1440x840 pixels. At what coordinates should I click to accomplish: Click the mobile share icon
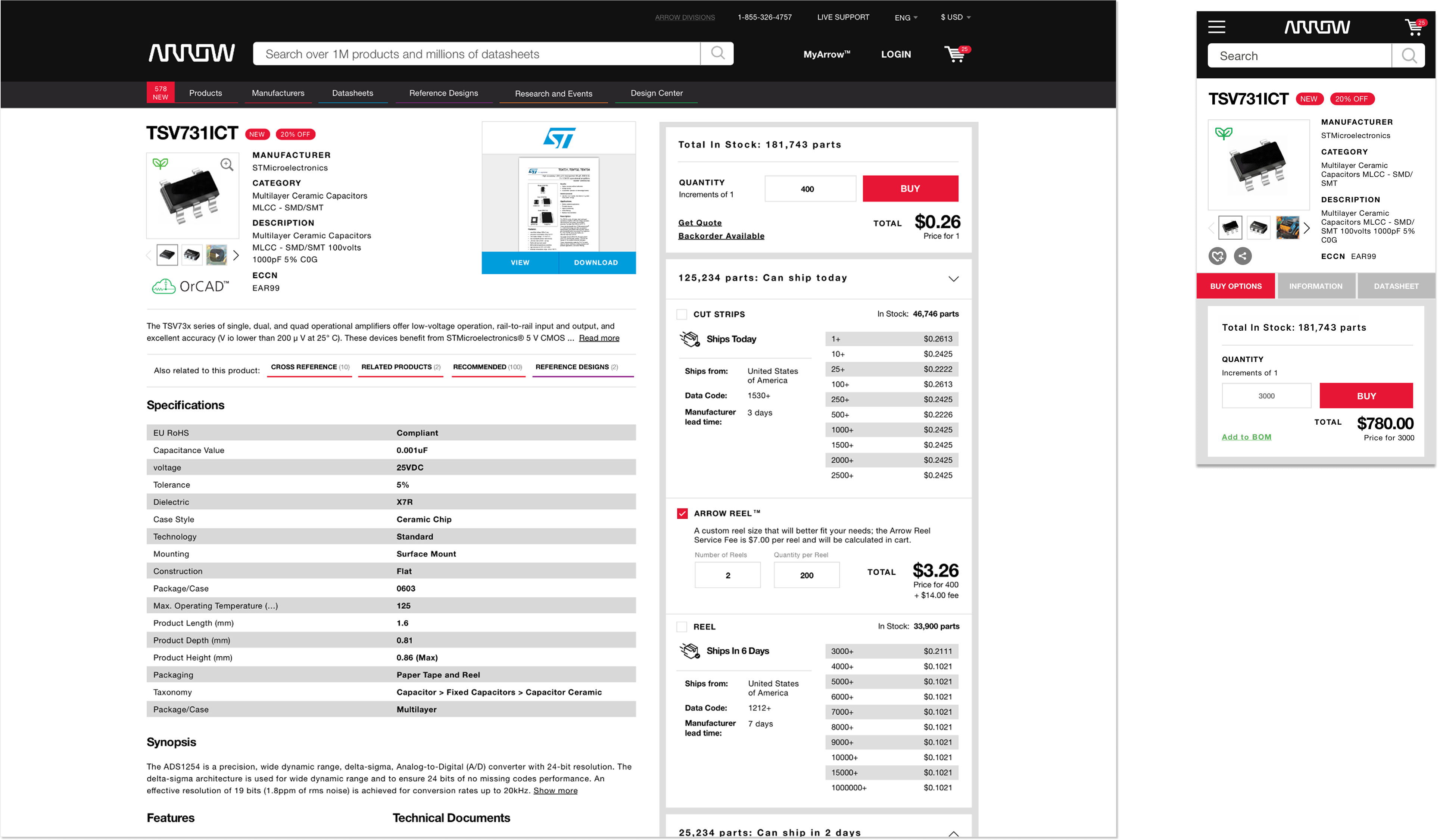coord(1242,256)
